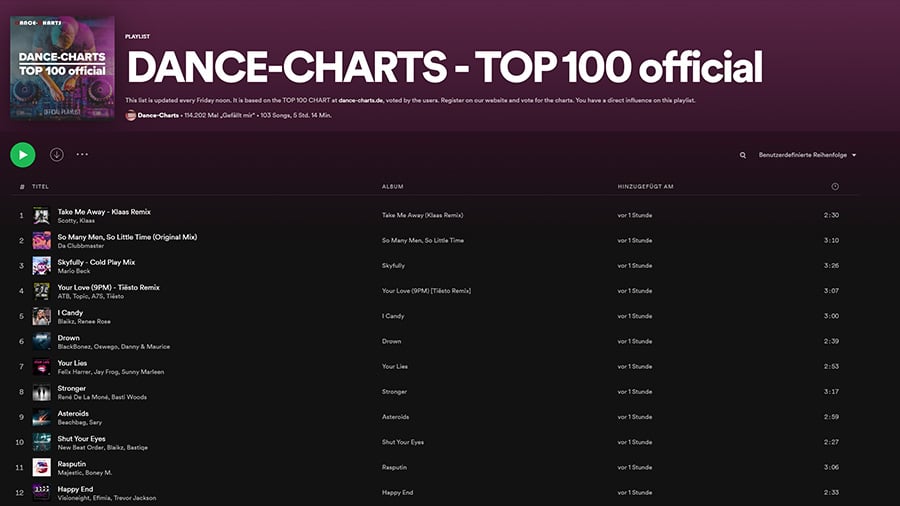Open the three-dot more options menu
The height and width of the screenshot is (506, 900).
(82, 154)
